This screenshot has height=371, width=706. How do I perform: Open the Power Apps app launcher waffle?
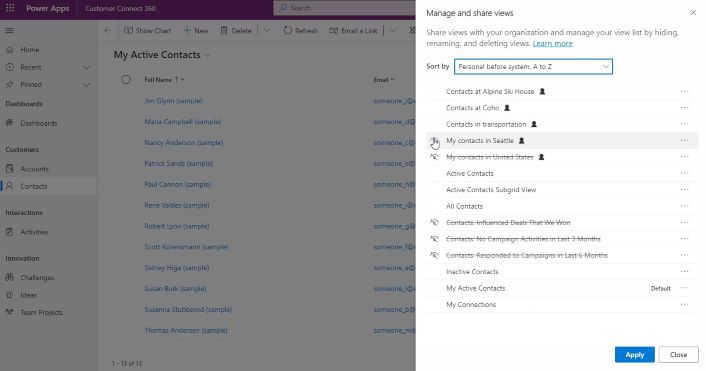[x=10, y=8]
